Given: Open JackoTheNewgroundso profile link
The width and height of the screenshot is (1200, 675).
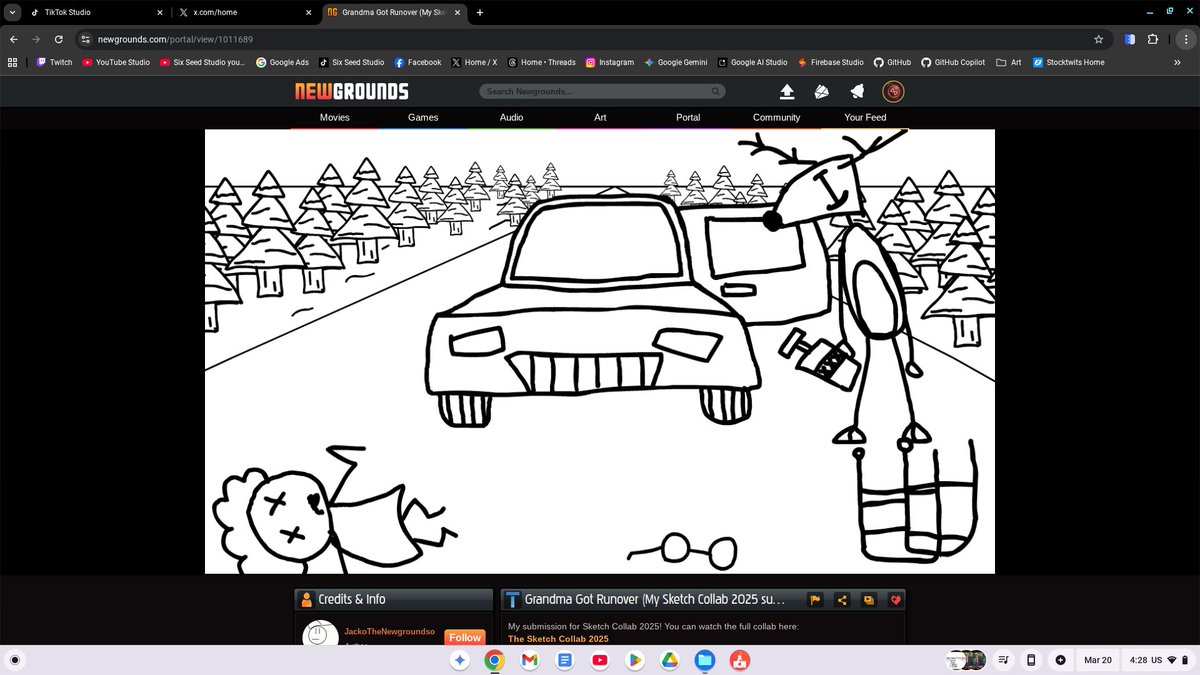Looking at the screenshot, I should pos(389,632).
